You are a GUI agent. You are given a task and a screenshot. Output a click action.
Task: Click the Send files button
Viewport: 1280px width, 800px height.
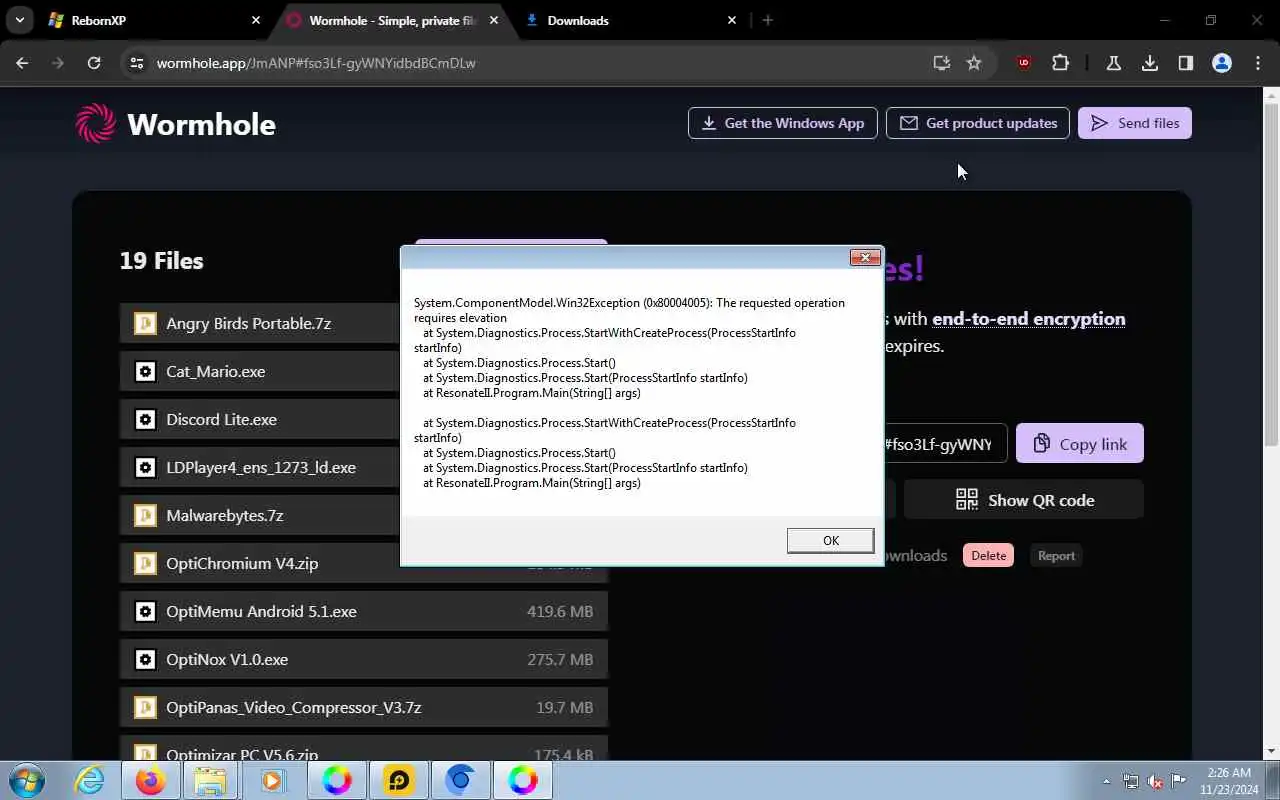click(x=1135, y=123)
